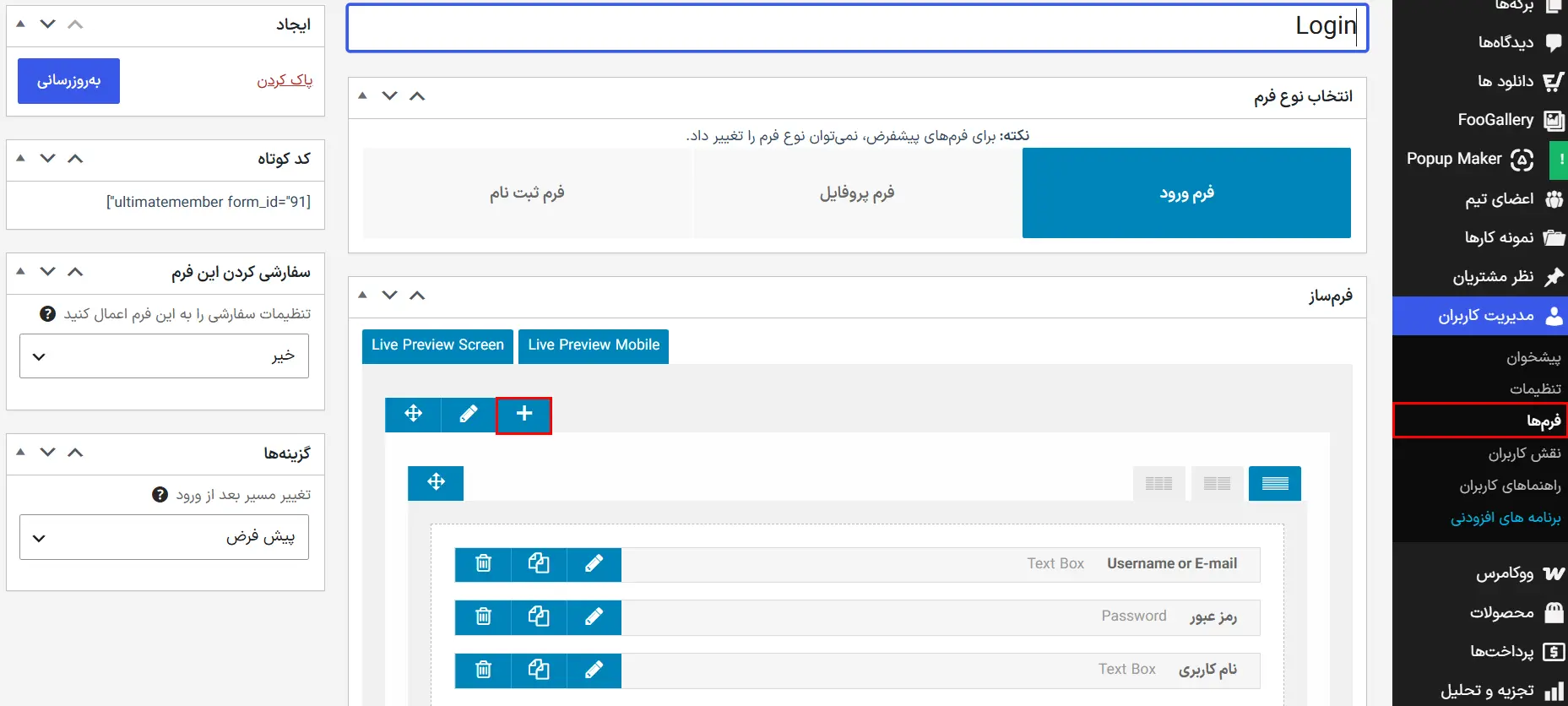Select the فرم ثبت نام form type
This screenshot has height=706, width=1568.
click(528, 193)
